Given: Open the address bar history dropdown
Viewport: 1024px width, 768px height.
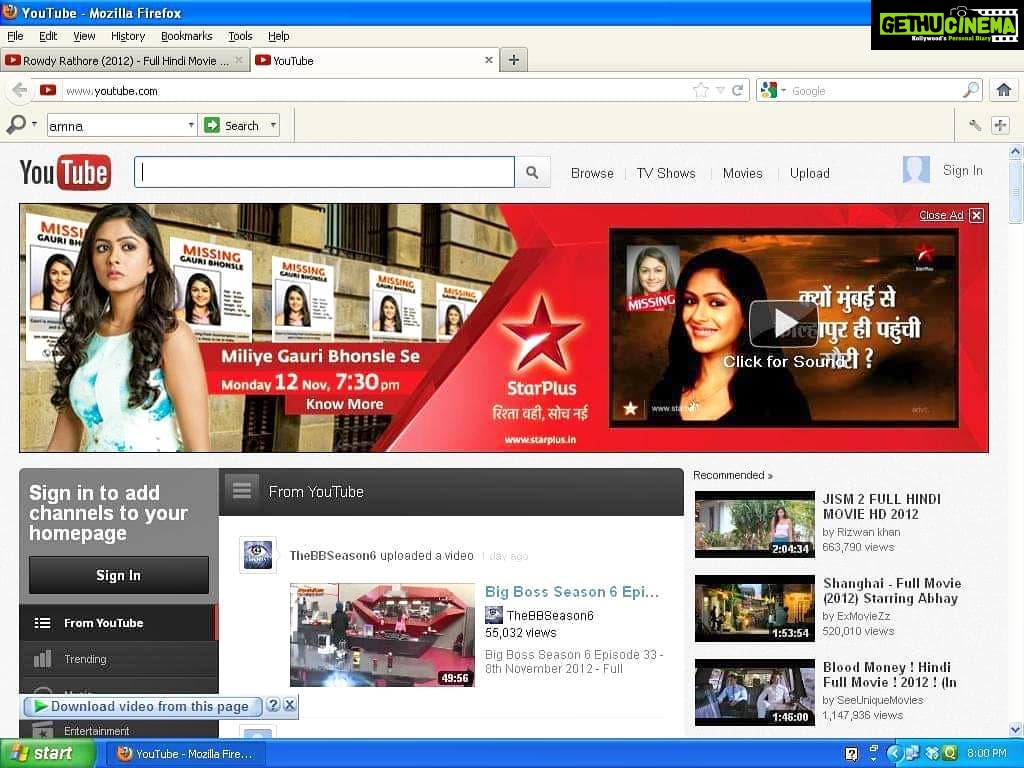Looking at the screenshot, I should 720,90.
